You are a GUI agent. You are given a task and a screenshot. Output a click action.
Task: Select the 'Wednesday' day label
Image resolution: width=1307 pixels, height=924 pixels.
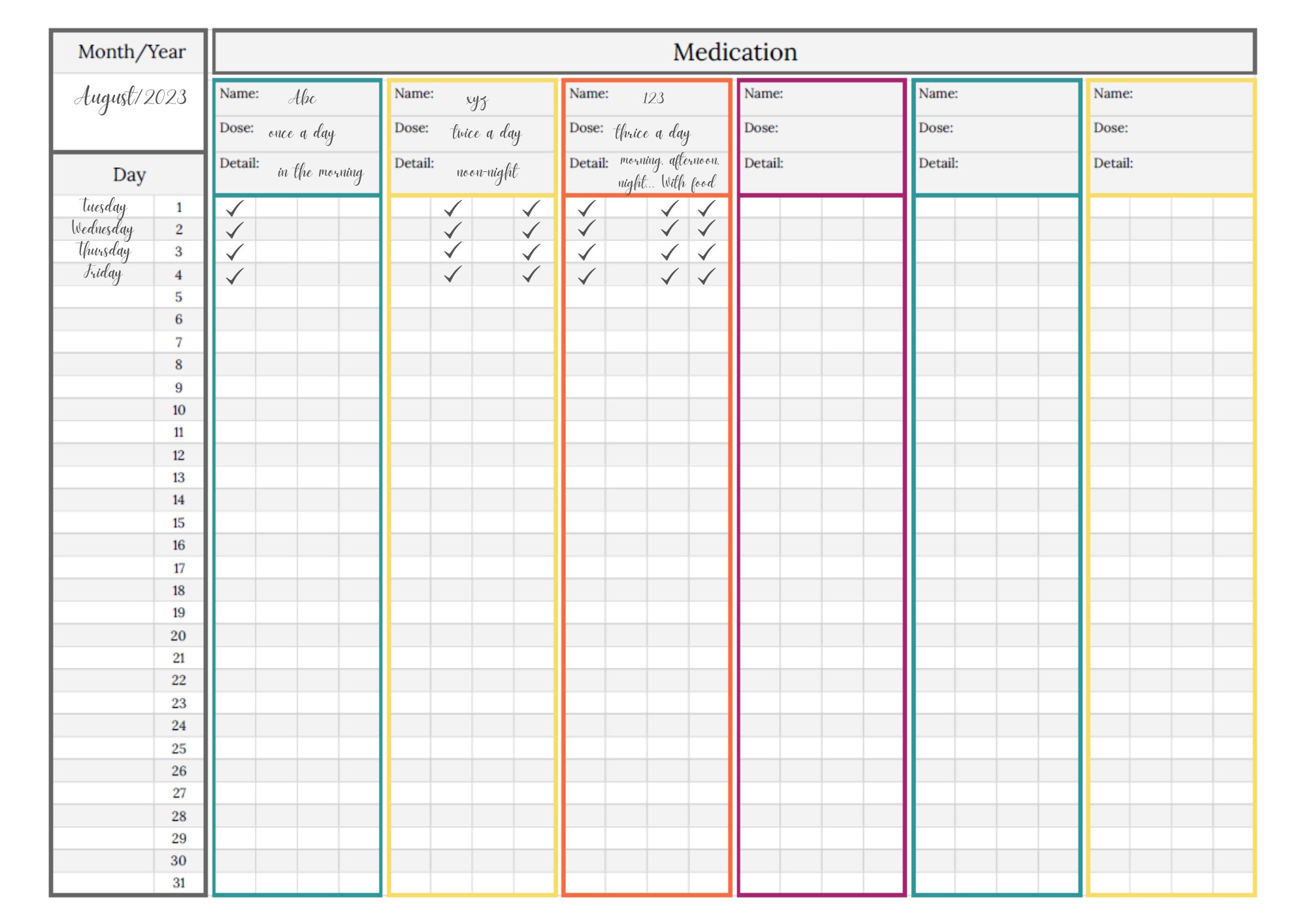pyautogui.click(x=101, y=229)
